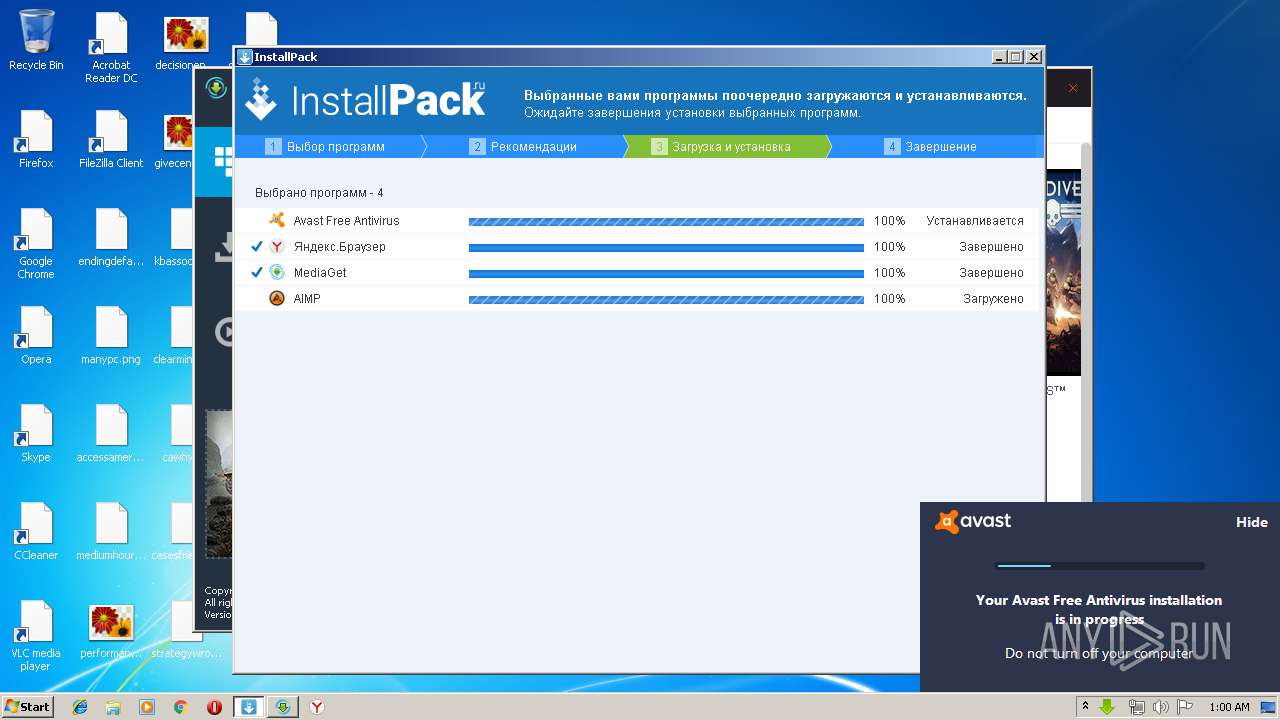Click MediaGet green arrow taskbar button
This screenshot has width=1280, height=720.
(x=283, y=707)
